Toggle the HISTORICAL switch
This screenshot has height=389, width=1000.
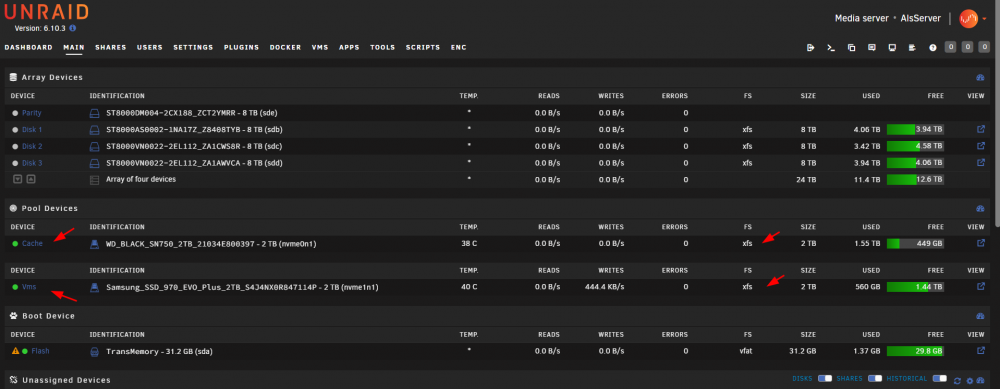tap(939, 378)
